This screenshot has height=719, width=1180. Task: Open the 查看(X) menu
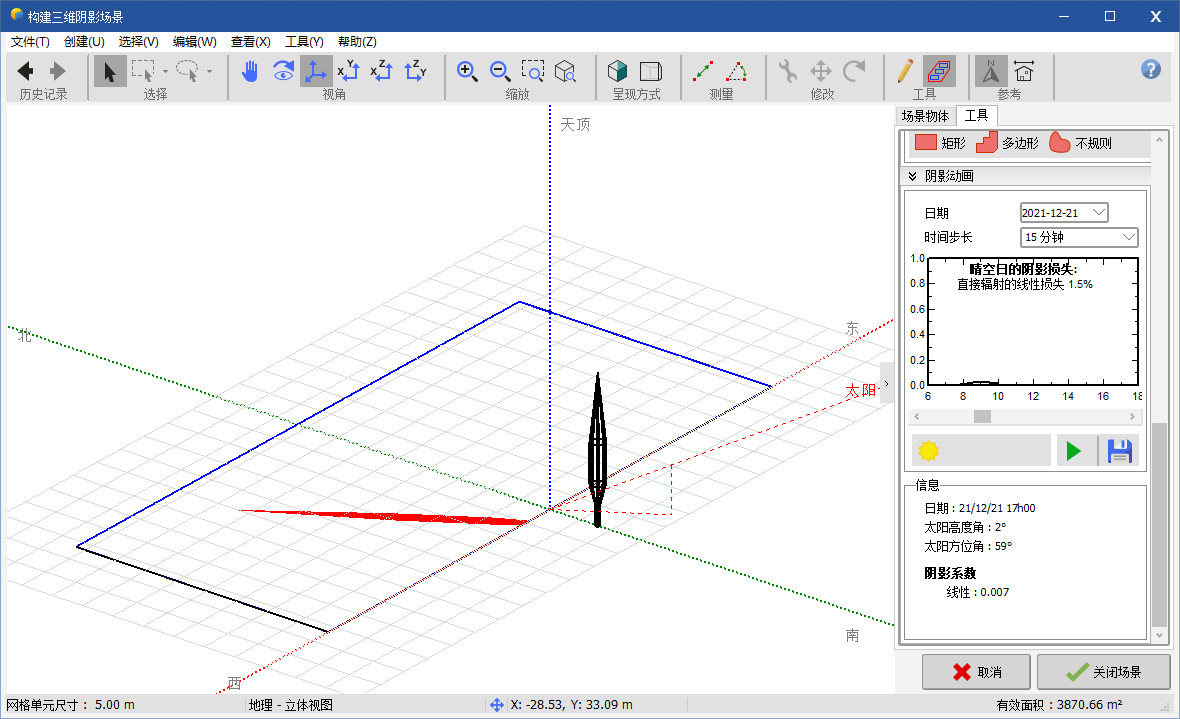(x=251, y=41)
